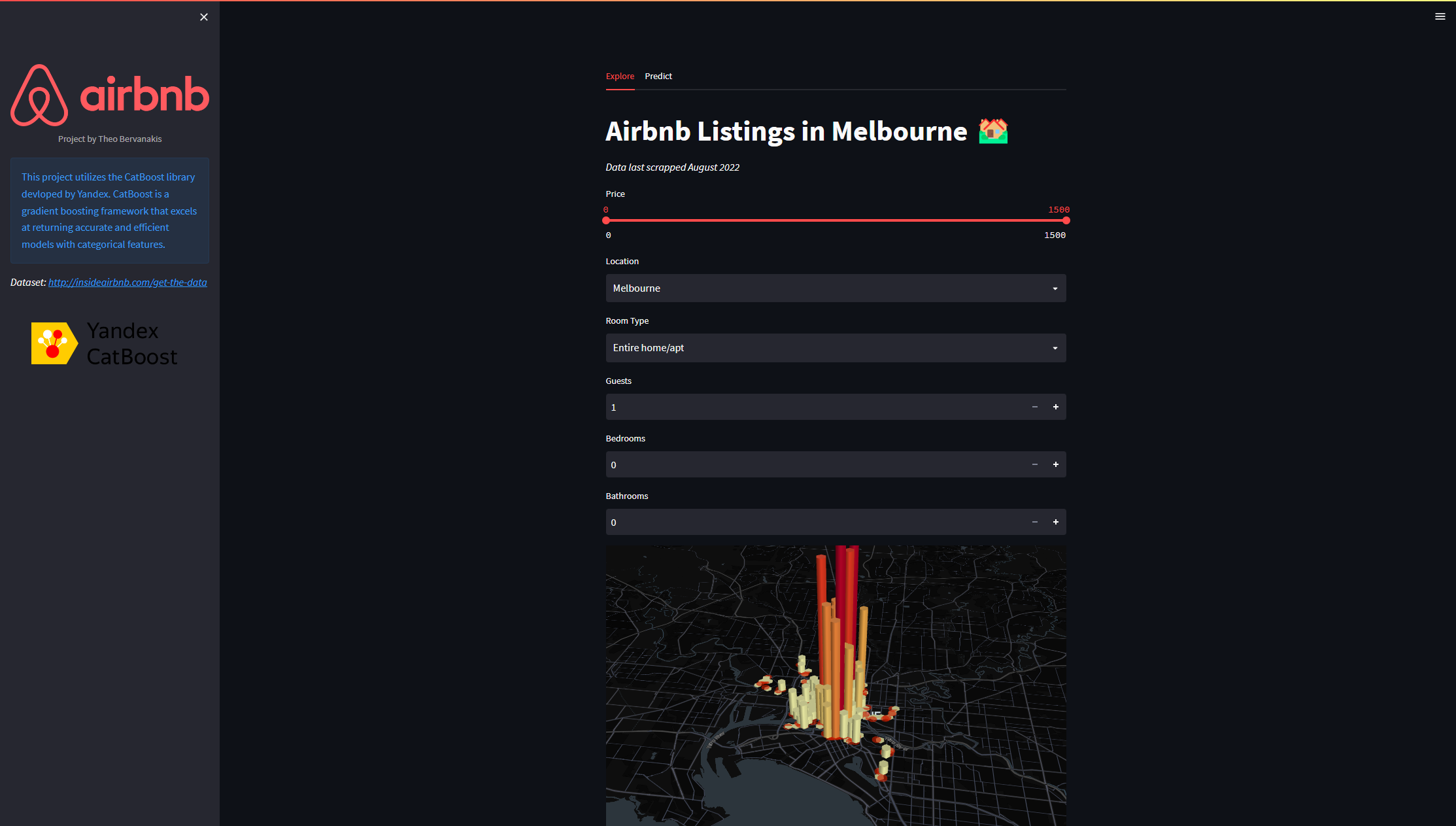This screenshot has height=826, width=1456.
Task: Click into the Bathrooms number field
Action: (x=815, y=522)
